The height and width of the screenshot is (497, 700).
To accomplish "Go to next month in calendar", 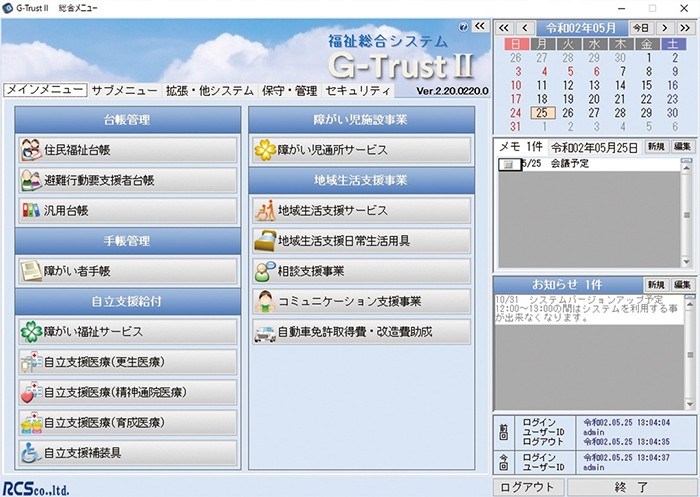I will (663, 27).
